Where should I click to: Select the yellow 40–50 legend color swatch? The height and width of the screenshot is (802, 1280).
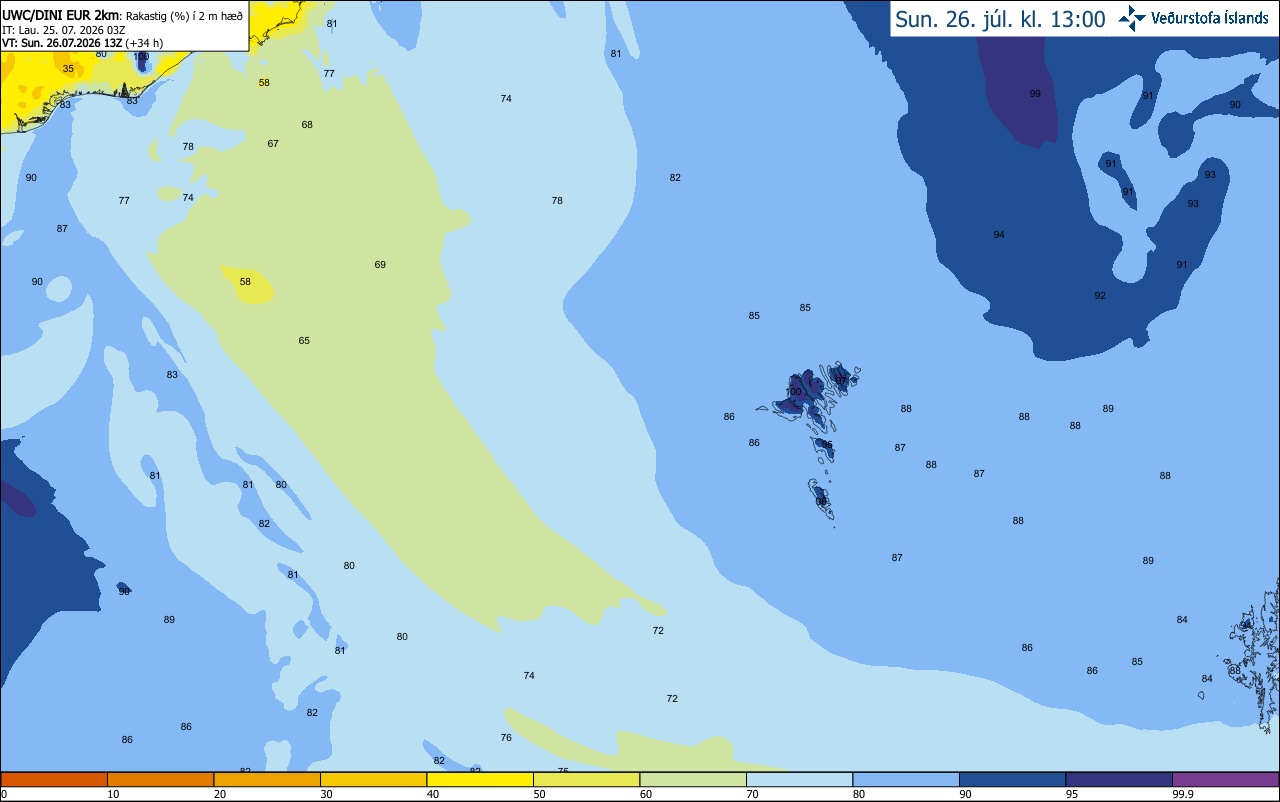coord(480,779)
